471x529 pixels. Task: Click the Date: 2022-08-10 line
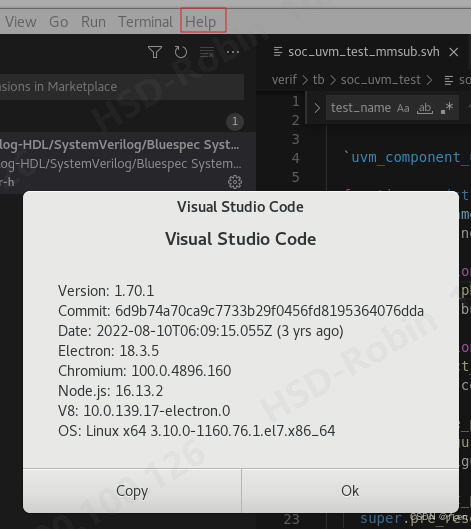coord(201,331)
